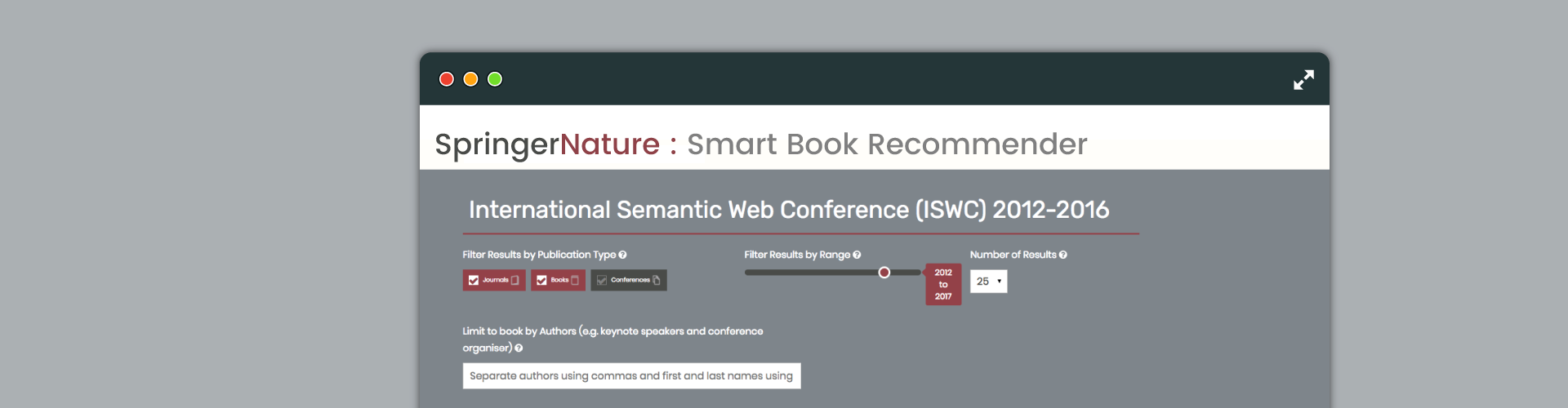This screenshot has height=408, width=1568.
Task: Click the Filter Results by Publication Type label
Action: [539, 255]
